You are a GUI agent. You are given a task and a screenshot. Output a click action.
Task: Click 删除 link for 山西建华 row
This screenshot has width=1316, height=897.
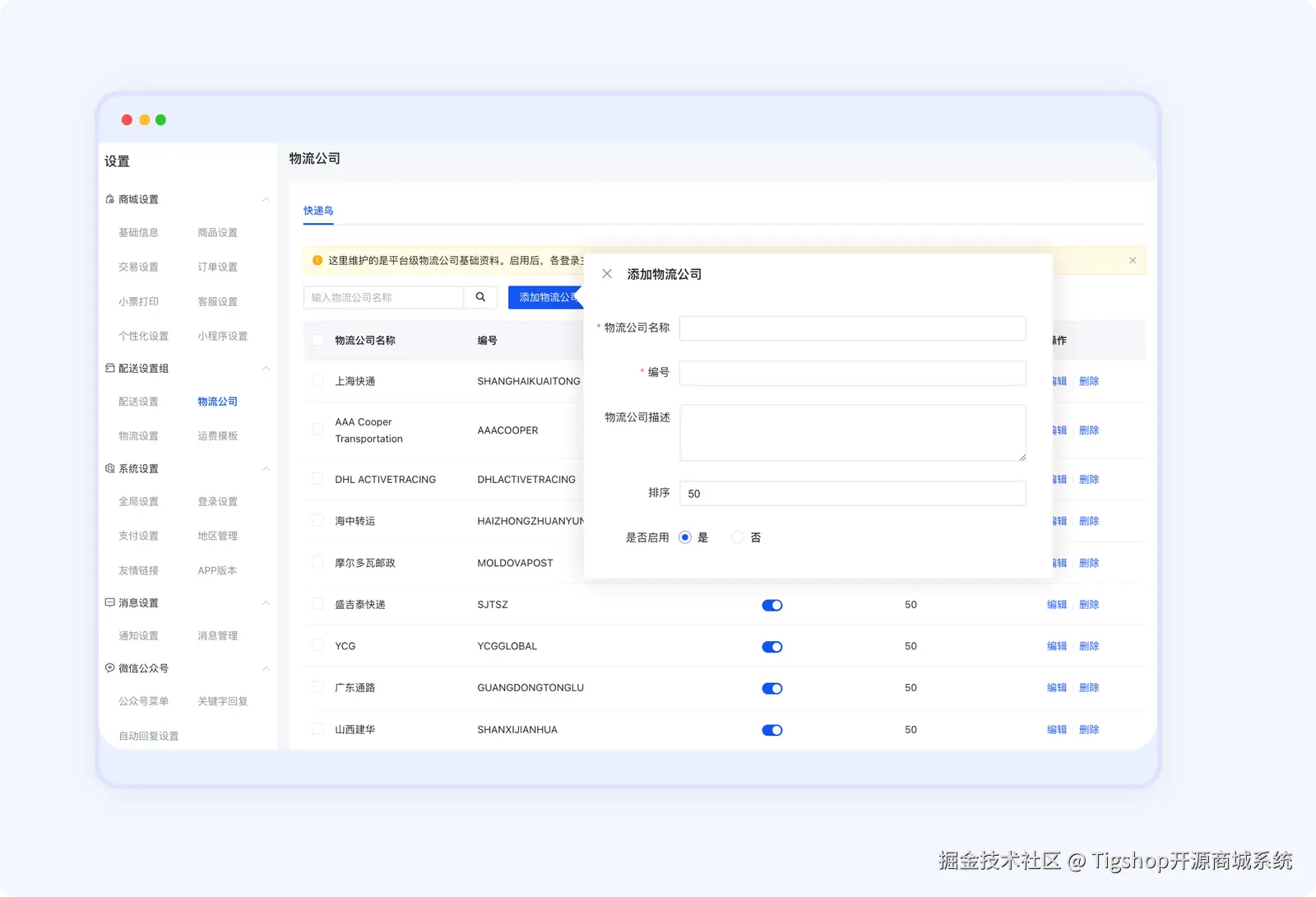click(x=1089, y=730)
